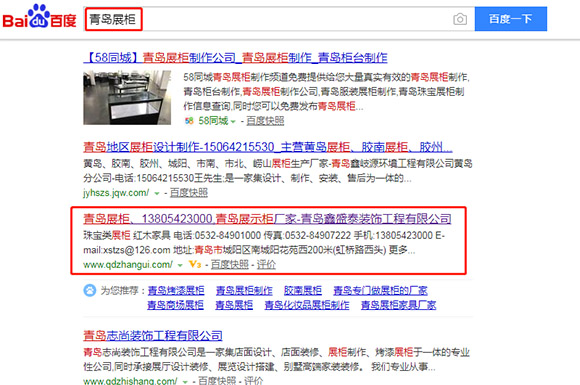Expand dropdown arrow next to 58同城
Viewport: 580px width, 385px height.
[x=233, y=121]
